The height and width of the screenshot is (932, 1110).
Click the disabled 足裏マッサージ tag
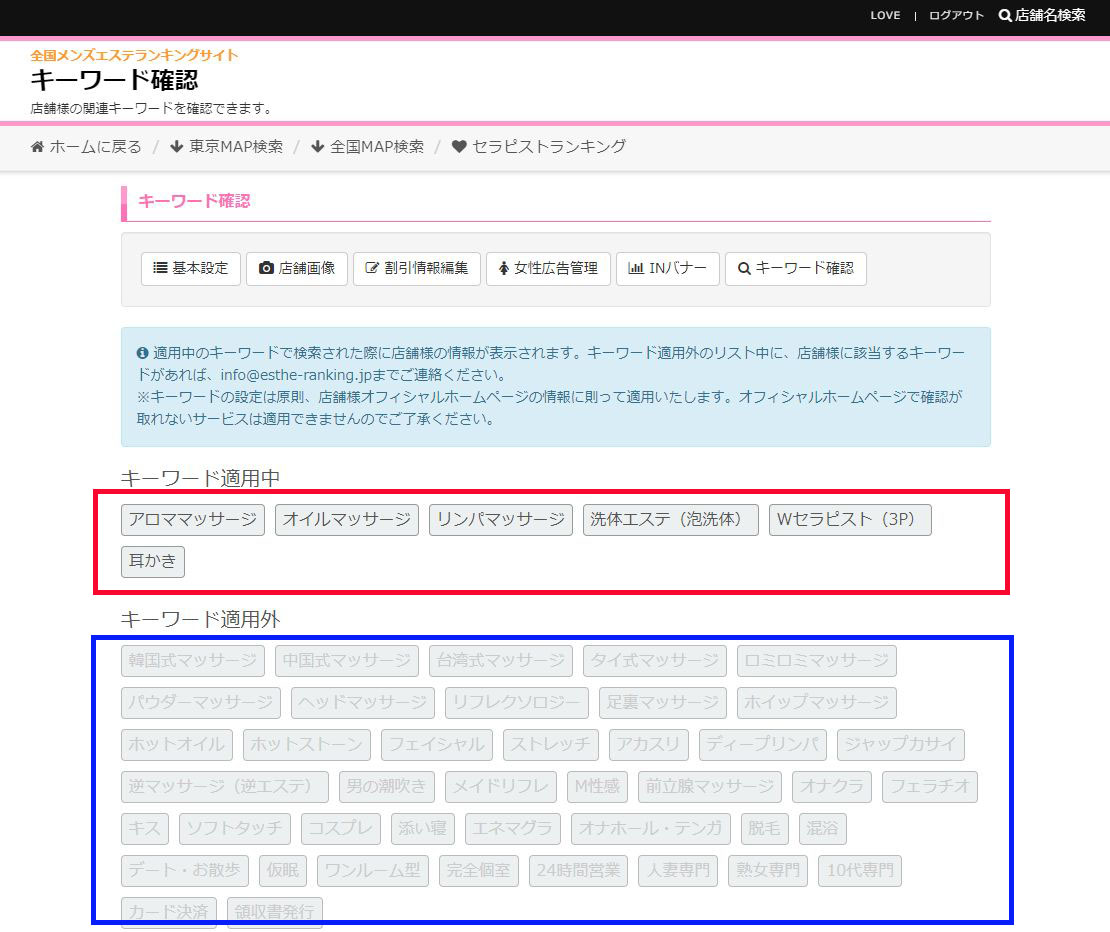pos(663,703)
